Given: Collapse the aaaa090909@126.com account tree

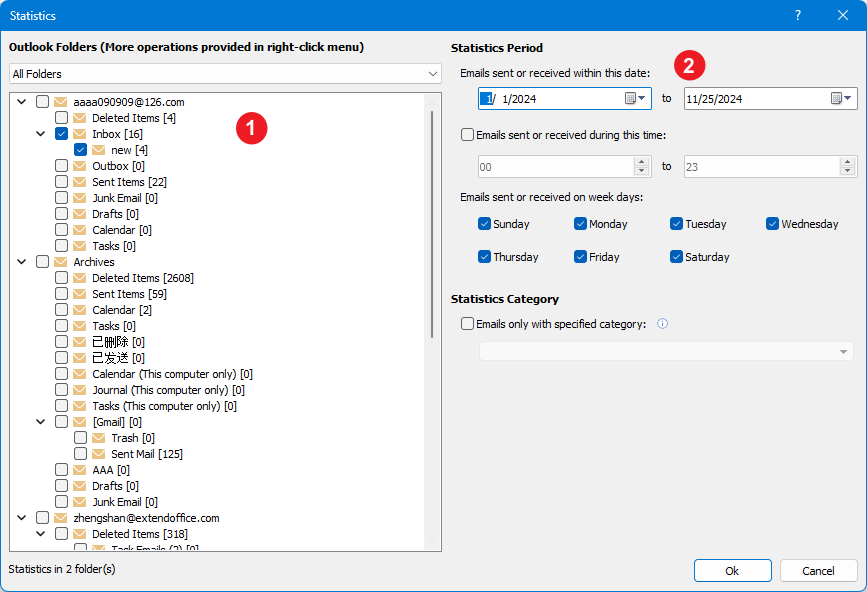Looking at the screenshot, I should coord(22,102).
